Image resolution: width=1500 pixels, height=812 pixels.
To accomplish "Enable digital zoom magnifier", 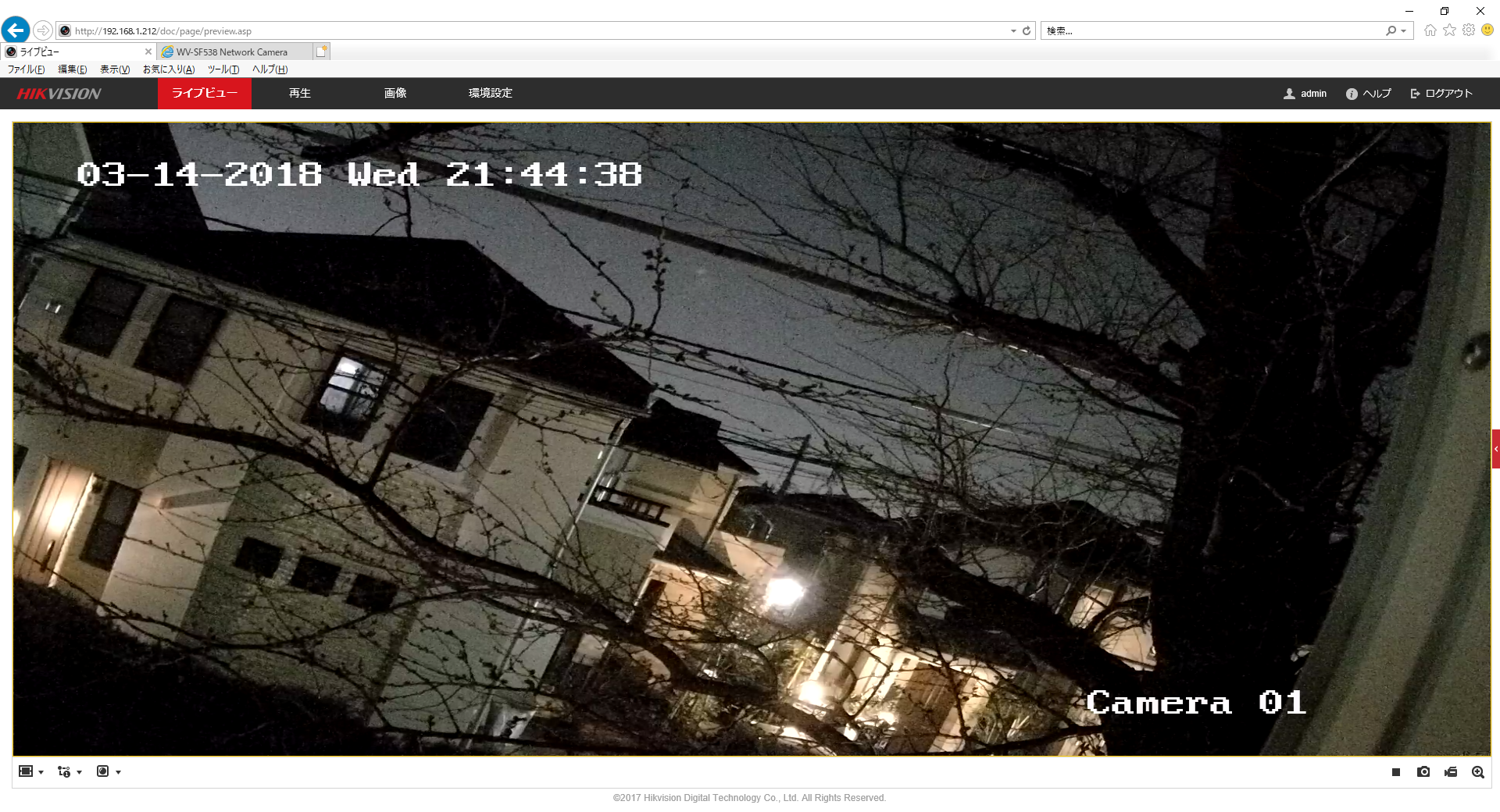I will 1478,772.
